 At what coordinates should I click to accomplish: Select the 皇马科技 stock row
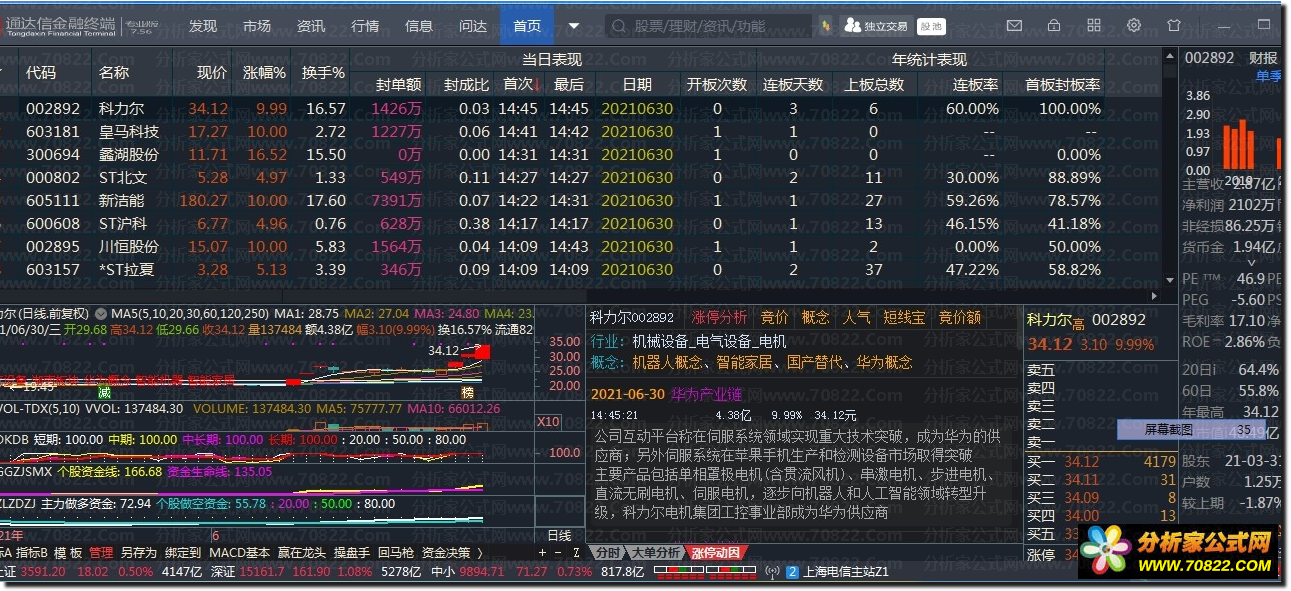click(582, 131)
